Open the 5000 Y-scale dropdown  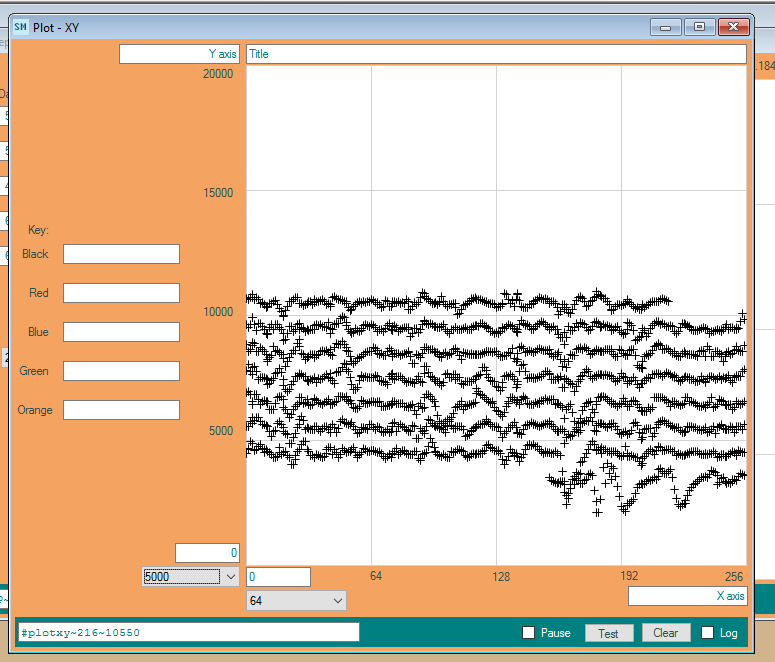tap(229, 577)
